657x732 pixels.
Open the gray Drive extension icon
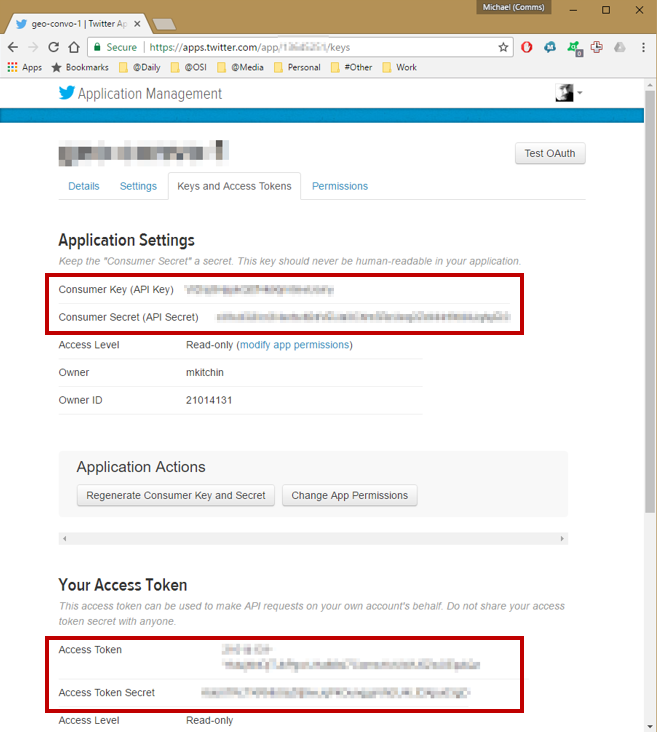(620, 47)
